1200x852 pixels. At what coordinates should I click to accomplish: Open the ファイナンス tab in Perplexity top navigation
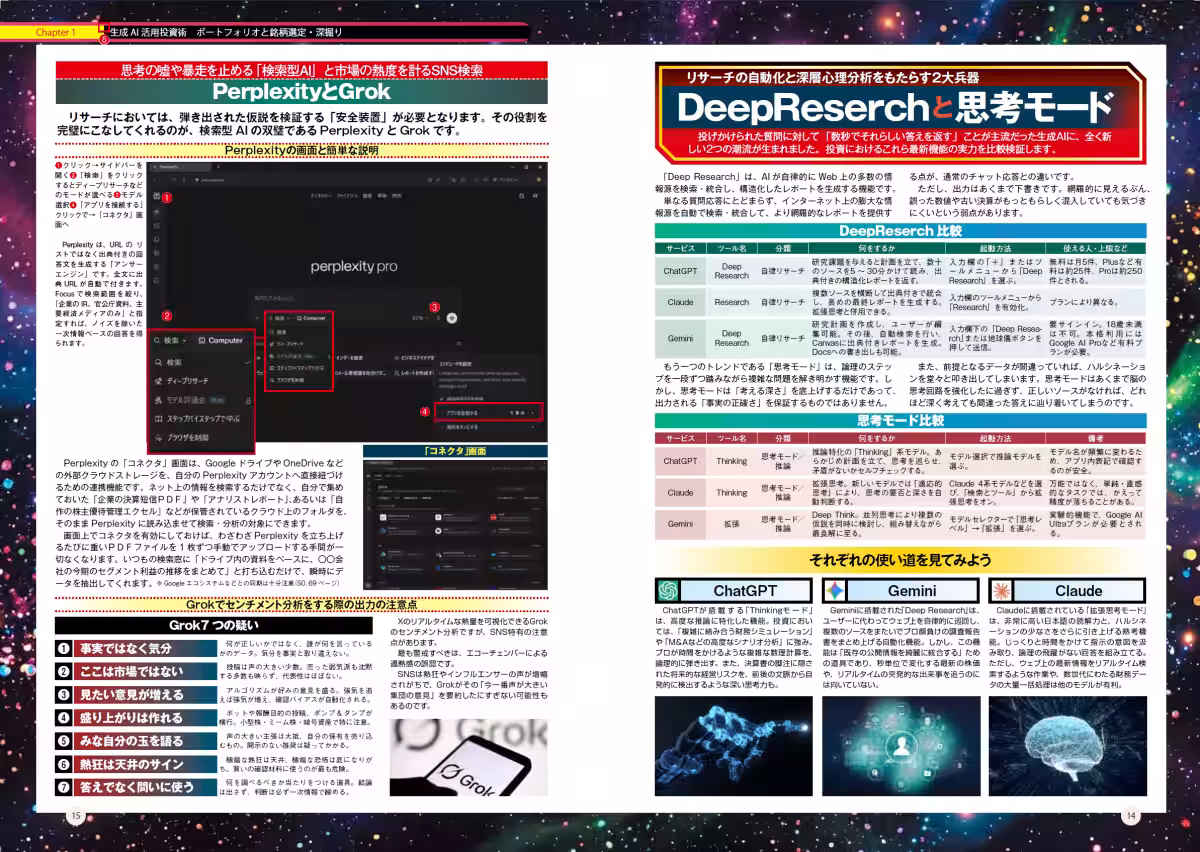pyautogui.click(x=347, y=196)
